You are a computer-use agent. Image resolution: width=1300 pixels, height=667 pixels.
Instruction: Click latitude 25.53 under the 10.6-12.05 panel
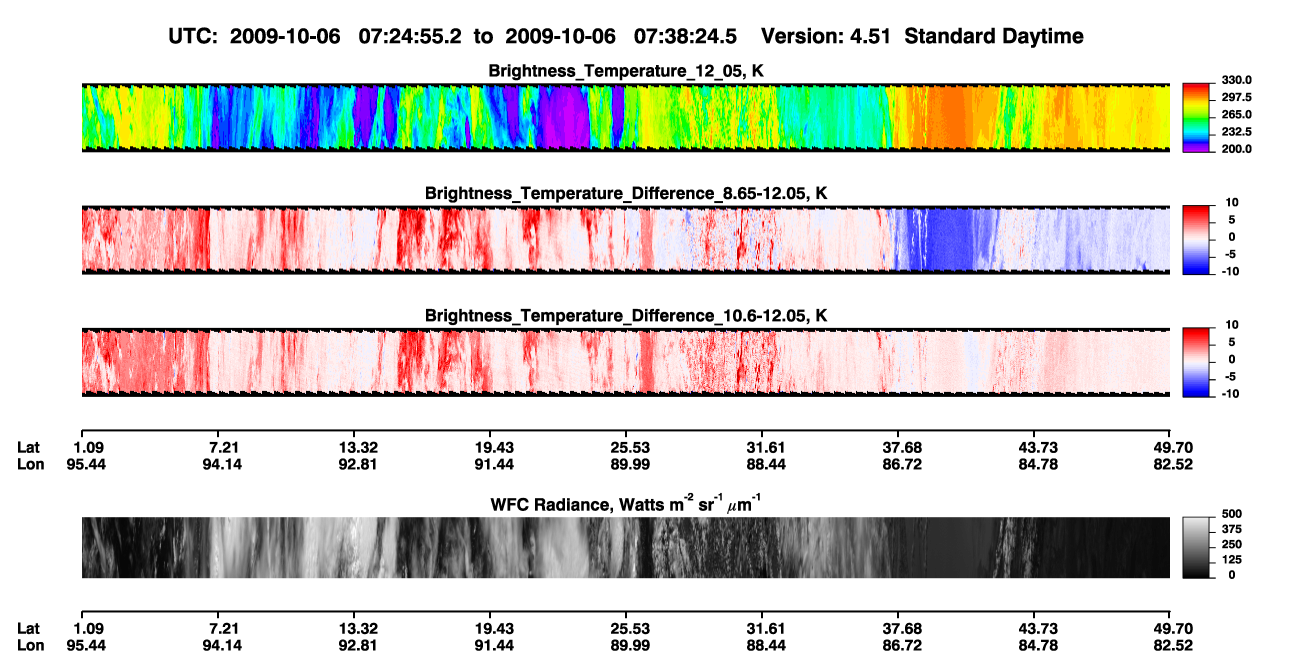pos(632,446)
